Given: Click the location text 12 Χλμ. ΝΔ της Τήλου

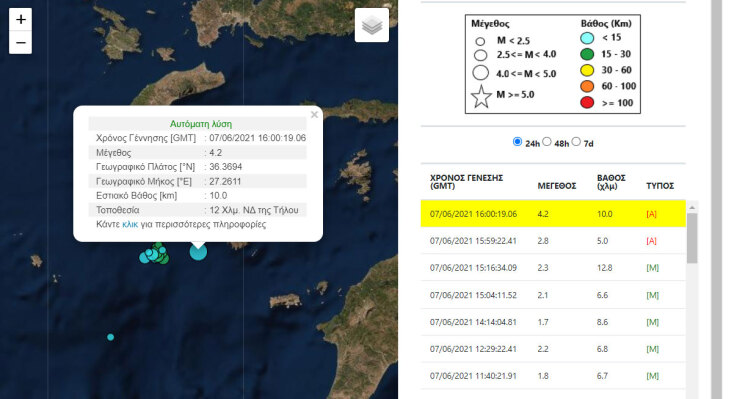Looking at the screenshot, I should [x=254, y=210].
